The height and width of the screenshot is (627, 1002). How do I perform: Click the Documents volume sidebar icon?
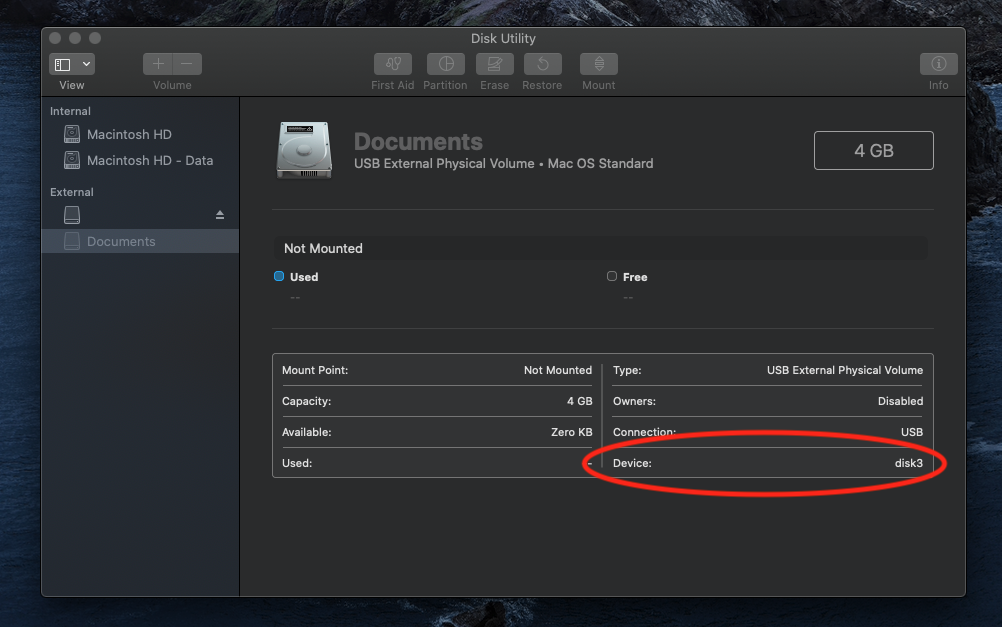72,241
